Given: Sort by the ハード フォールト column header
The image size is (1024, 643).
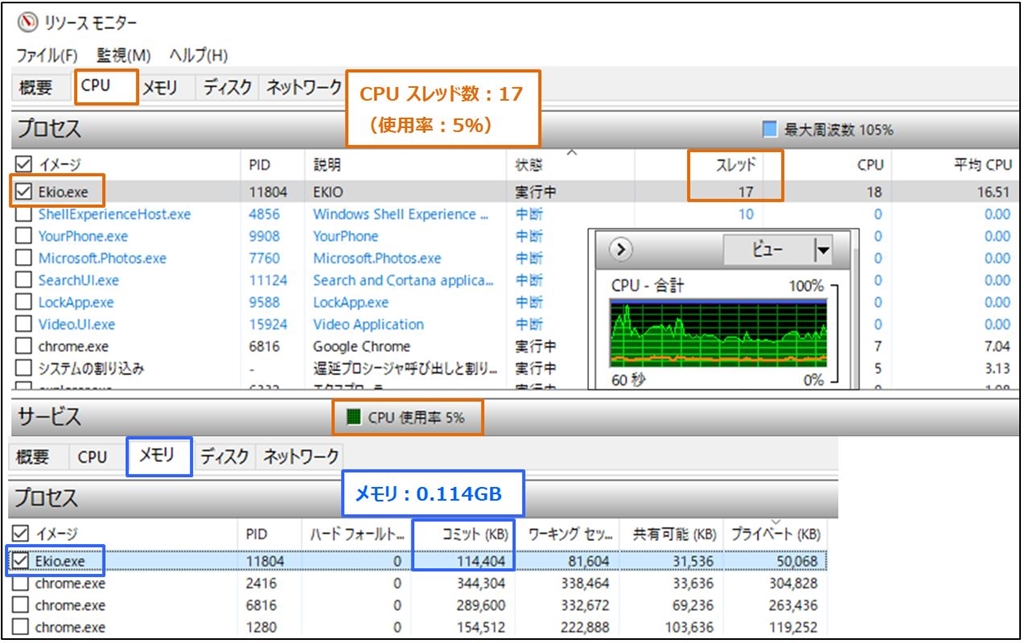Looking at the screenshot, I should pos(356,534).
